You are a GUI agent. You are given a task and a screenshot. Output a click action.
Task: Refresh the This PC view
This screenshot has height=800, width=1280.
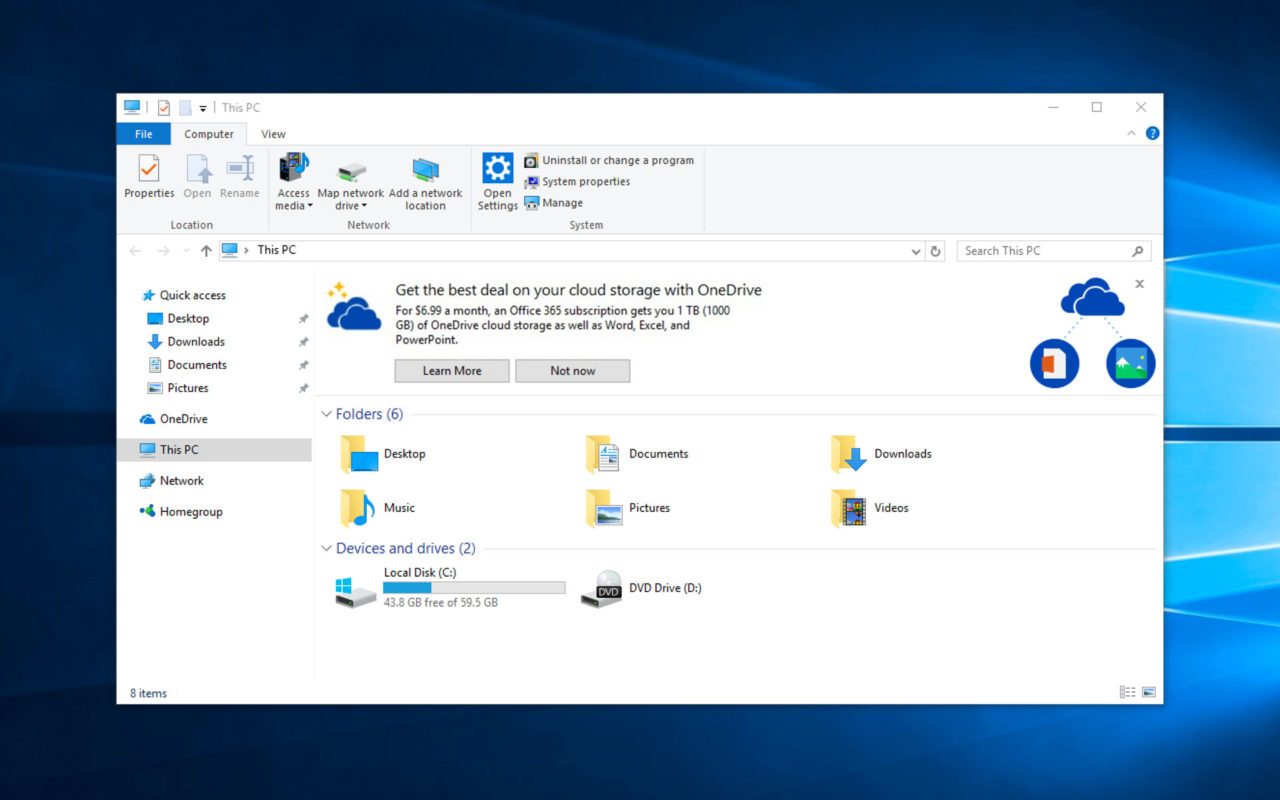tap(936, 251)
